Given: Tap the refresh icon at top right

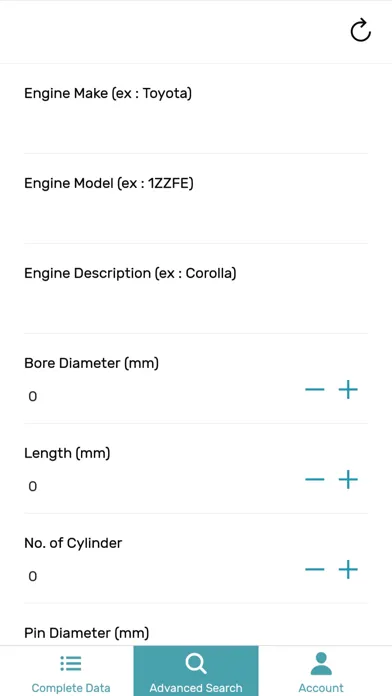Looking at the screenshot, I should point(360,30).
